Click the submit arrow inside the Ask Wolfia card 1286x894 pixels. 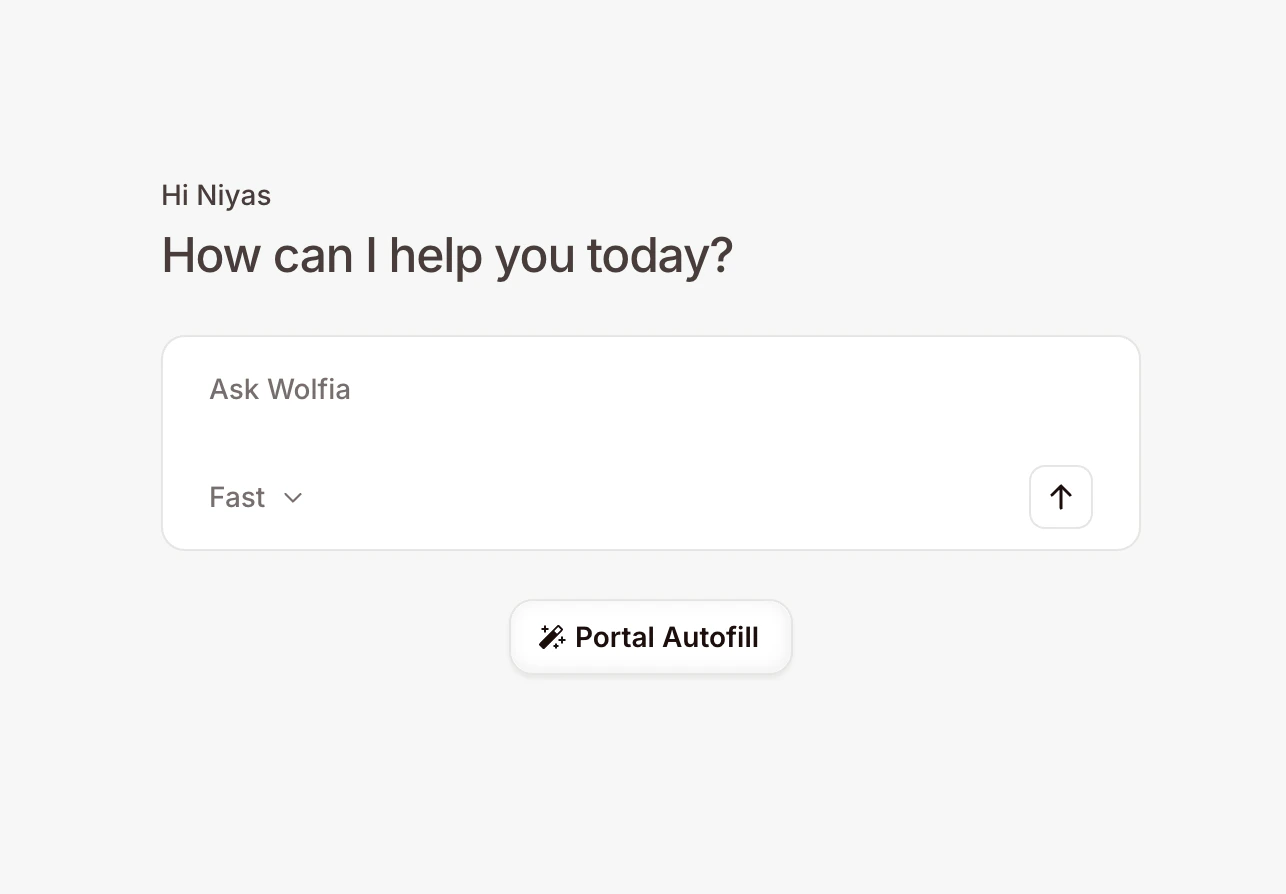click(x=1060, y=497)
